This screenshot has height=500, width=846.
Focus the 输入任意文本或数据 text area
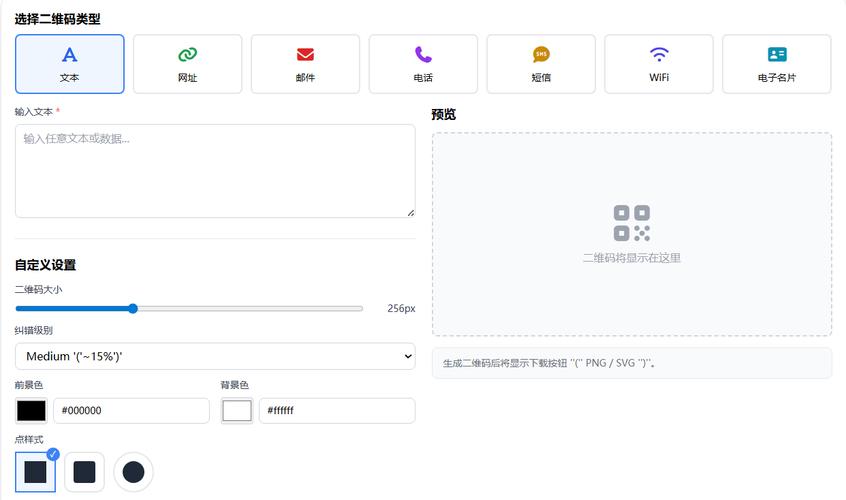pos(215,171)
